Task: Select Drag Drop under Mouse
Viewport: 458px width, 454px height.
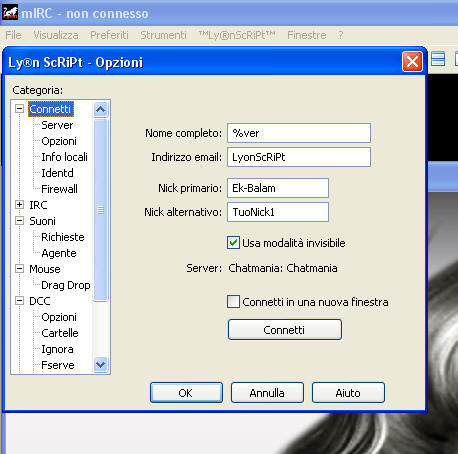Action: coord(66,285)
